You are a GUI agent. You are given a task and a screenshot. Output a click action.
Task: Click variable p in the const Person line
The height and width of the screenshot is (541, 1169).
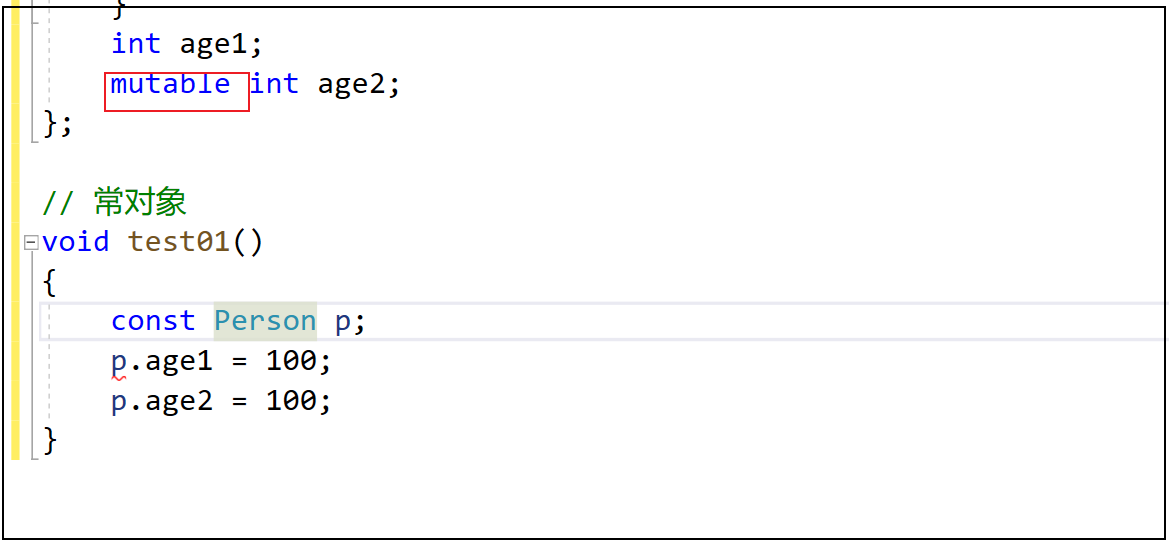pos(343,321)
